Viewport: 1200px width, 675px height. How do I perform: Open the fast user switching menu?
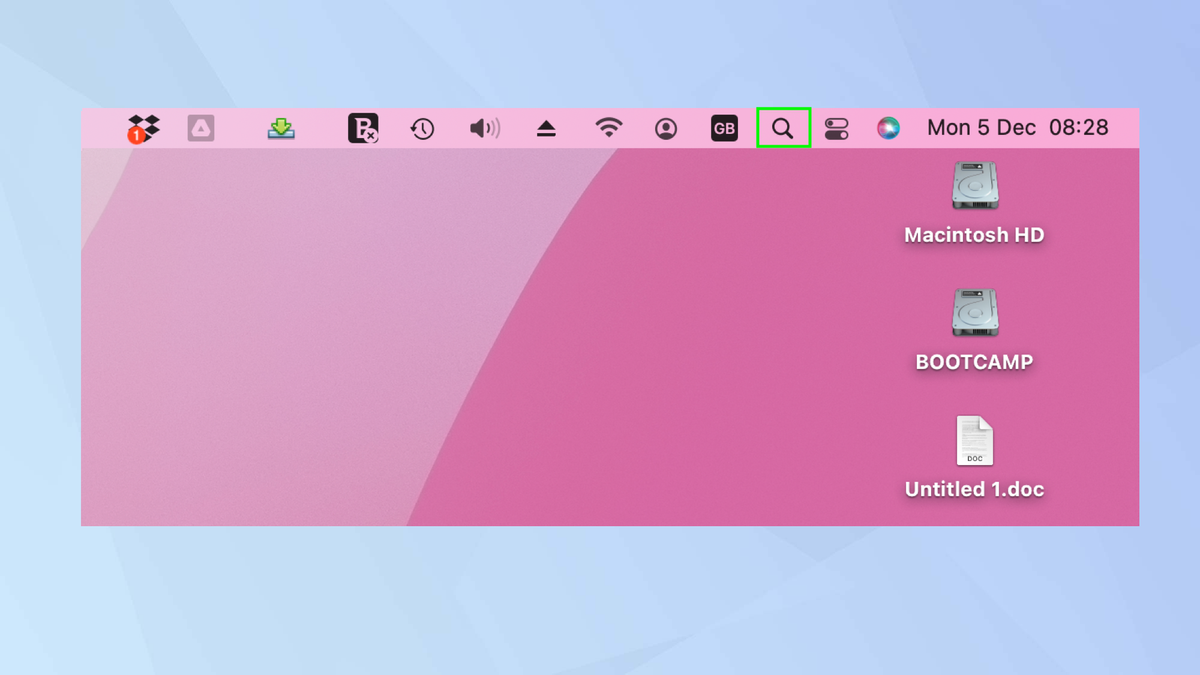point(665,127)
